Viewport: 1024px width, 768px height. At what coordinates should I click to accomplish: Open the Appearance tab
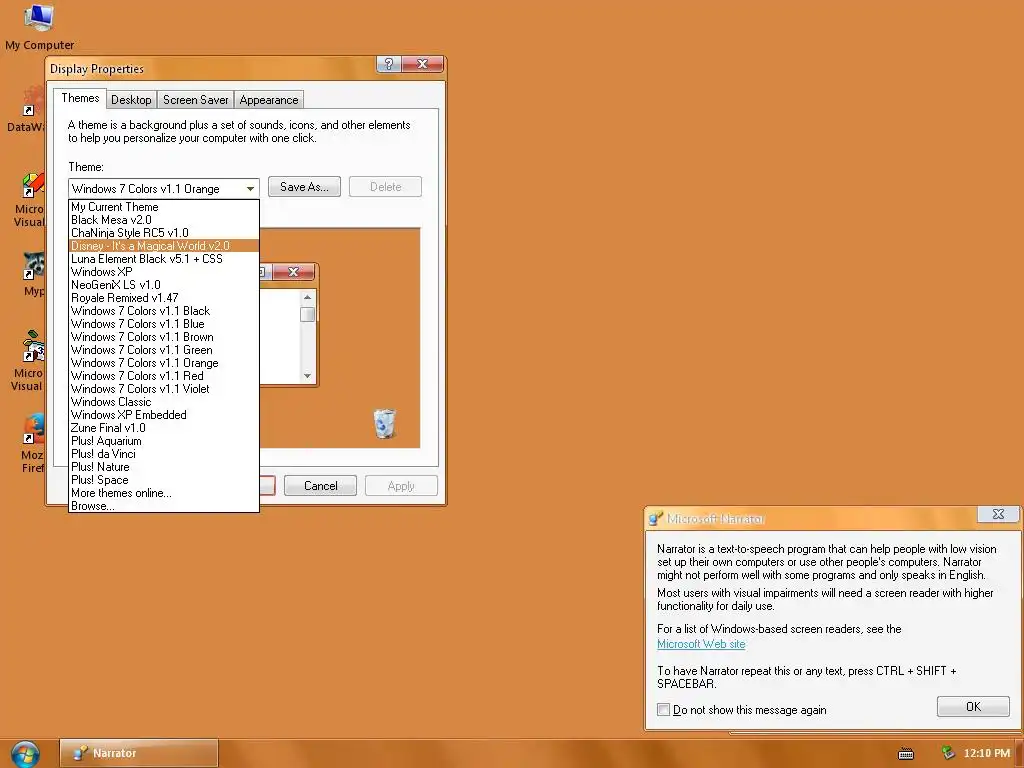click(x=268, y=100)
